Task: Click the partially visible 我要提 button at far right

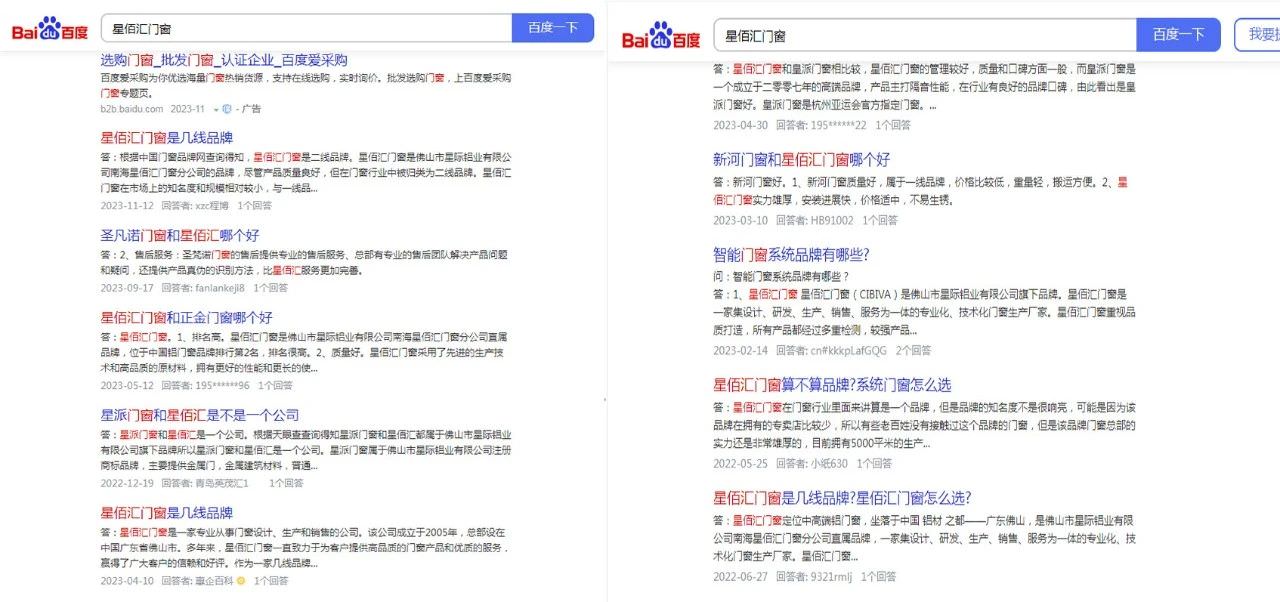Action: [x=1257, y=35]
